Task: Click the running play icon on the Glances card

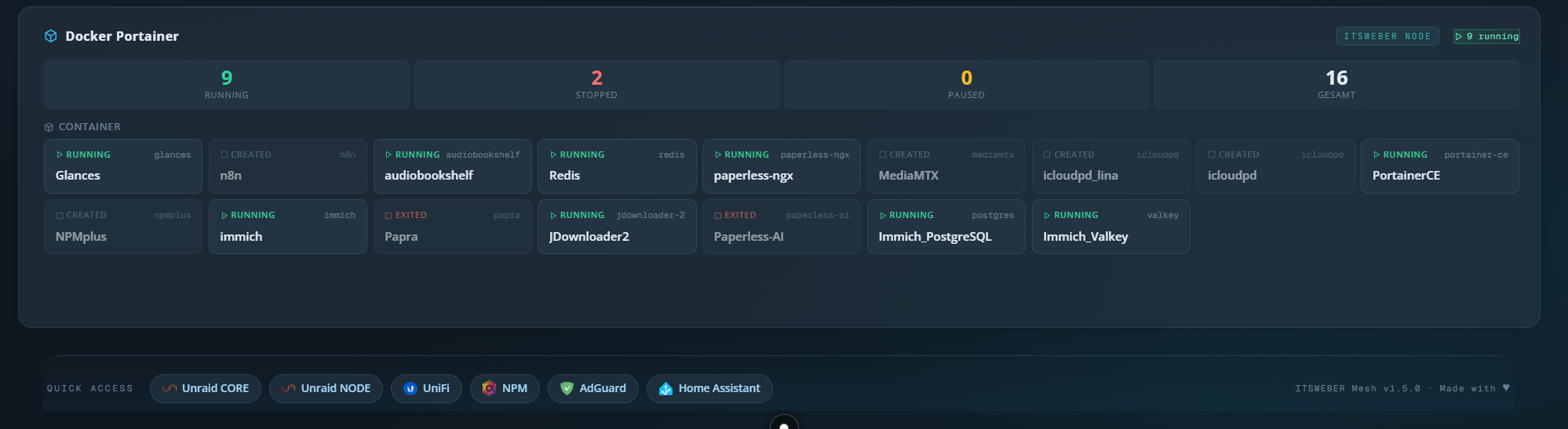Action: pos(60,155)
